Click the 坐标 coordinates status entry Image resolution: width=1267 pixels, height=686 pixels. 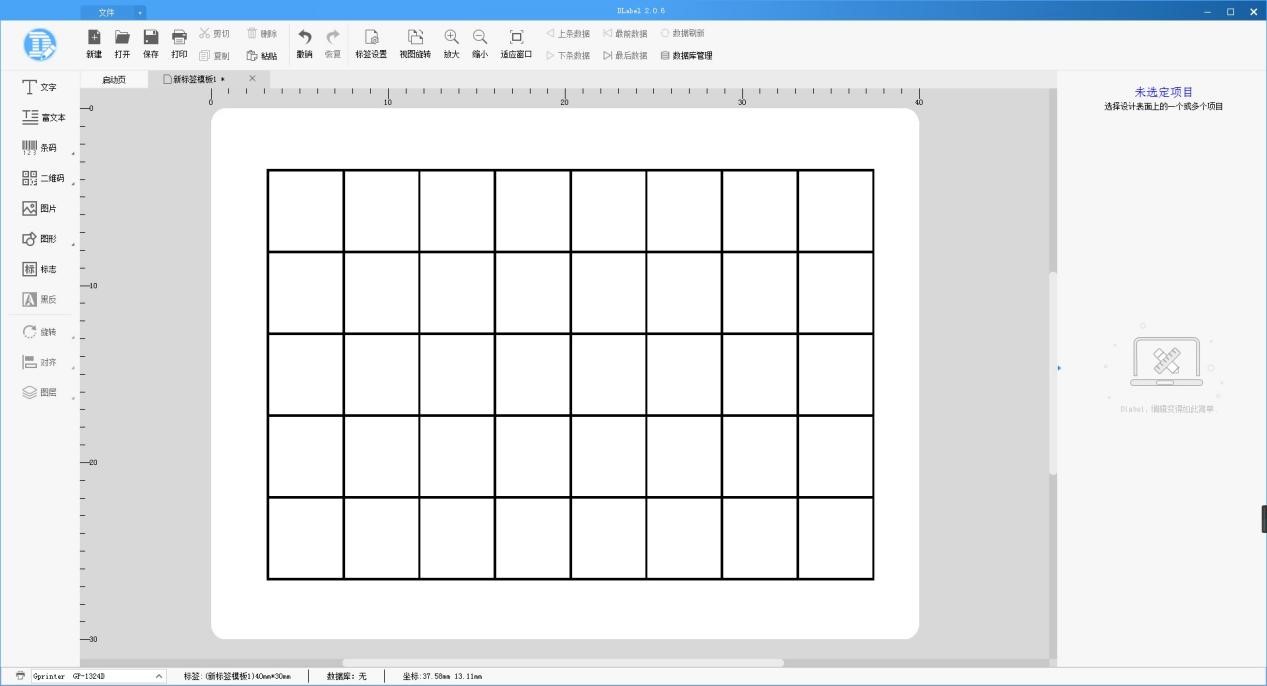click(x=442, y=676)
